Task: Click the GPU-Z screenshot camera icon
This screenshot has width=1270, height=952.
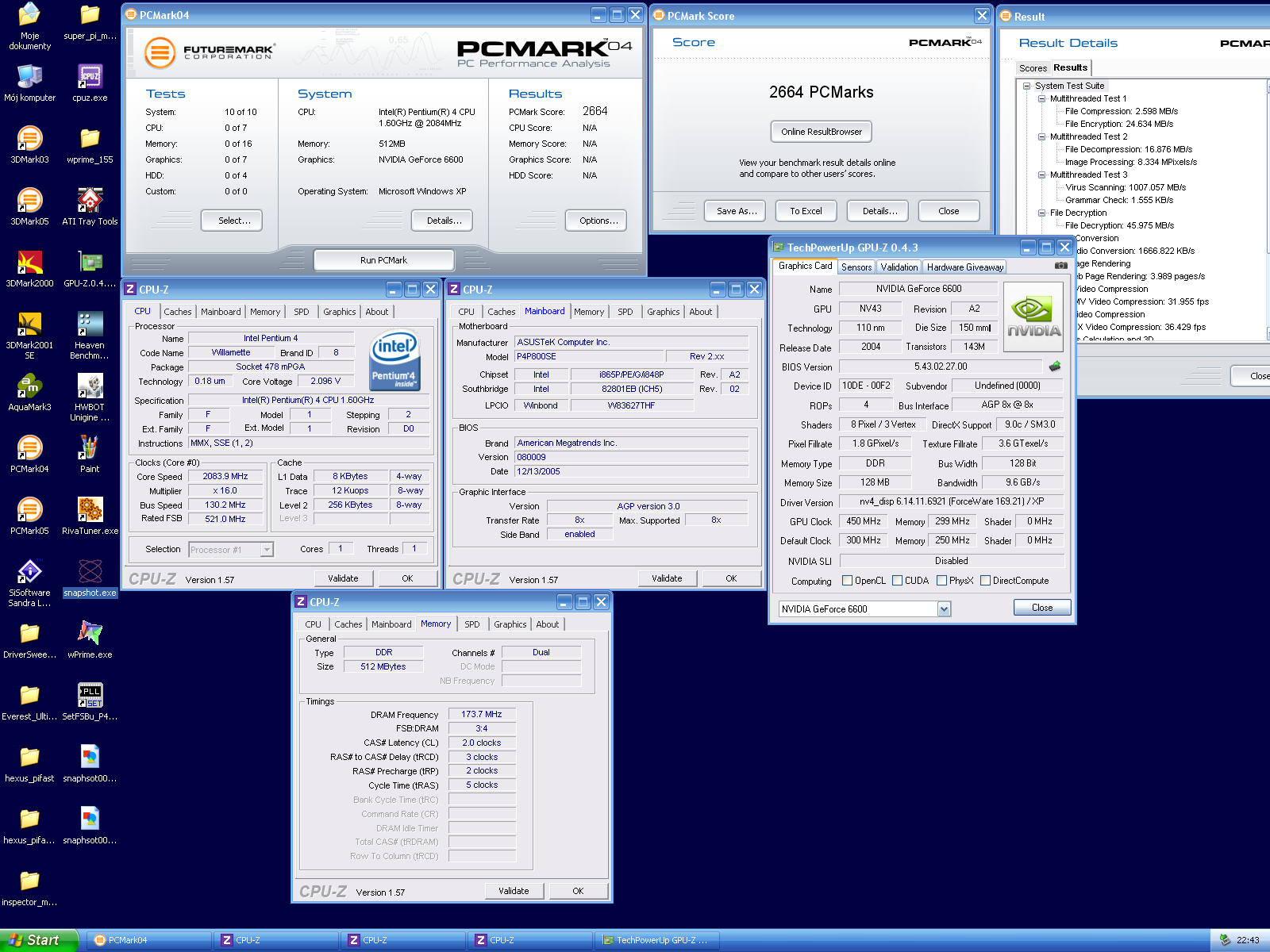Action: point(1060,266)
